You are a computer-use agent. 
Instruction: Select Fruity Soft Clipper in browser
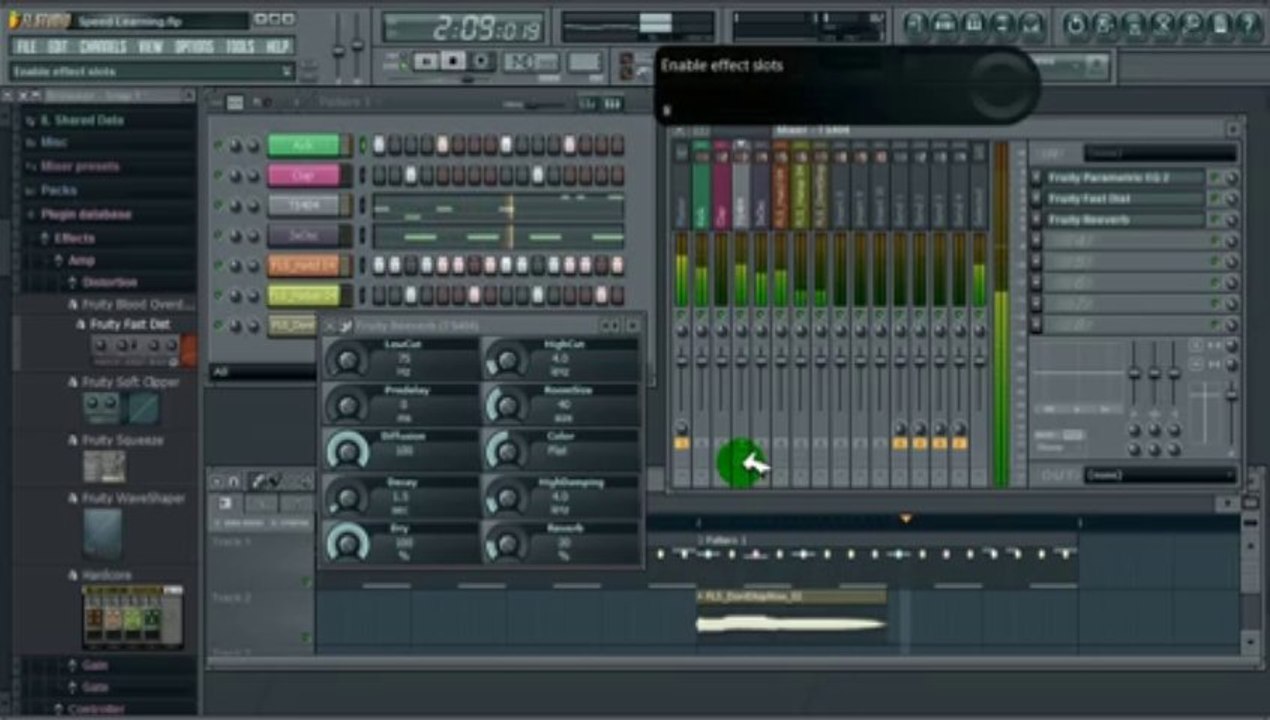pos(130,382)
